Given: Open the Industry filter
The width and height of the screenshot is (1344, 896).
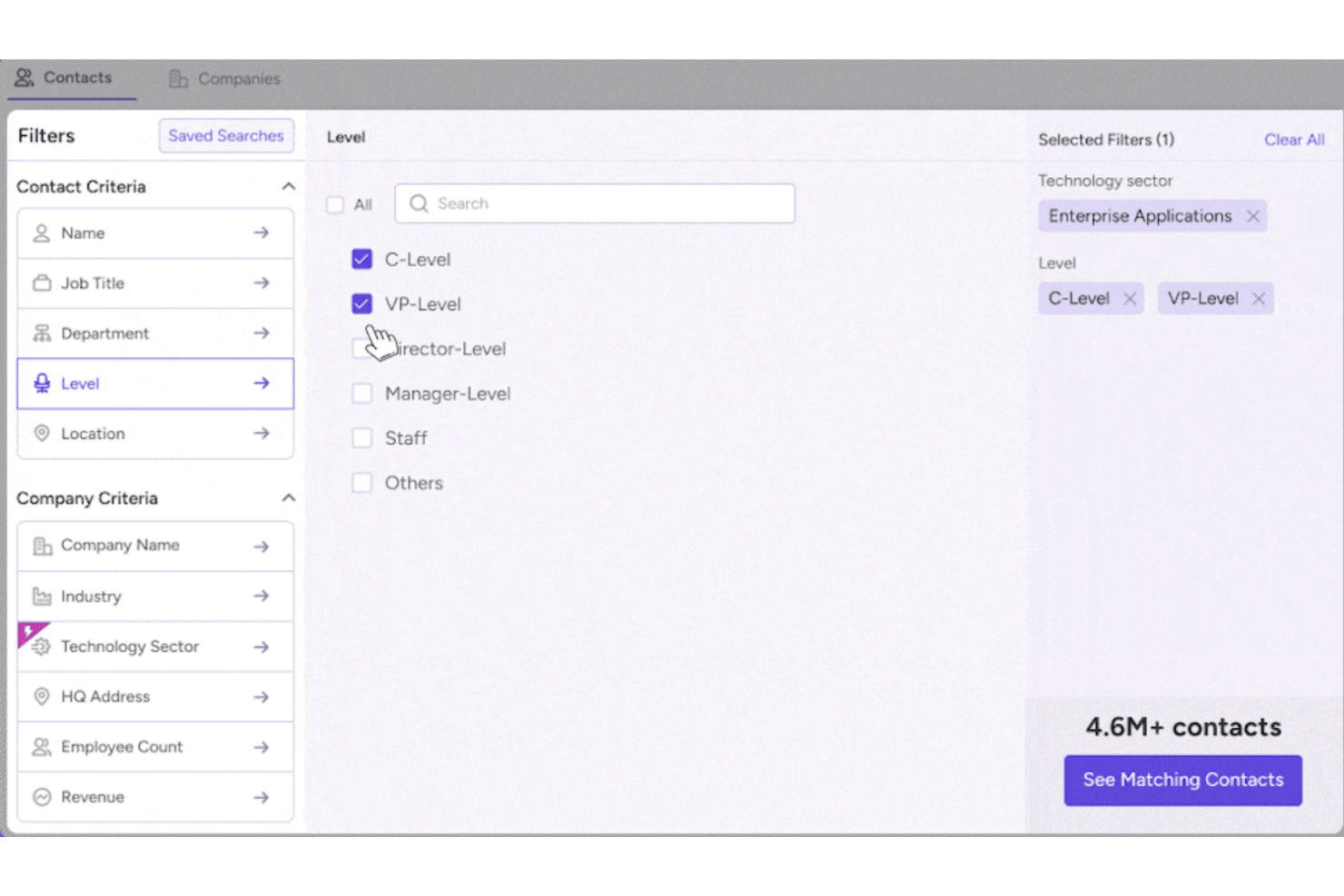Looking at the screenshot, I should pos(155,596).
